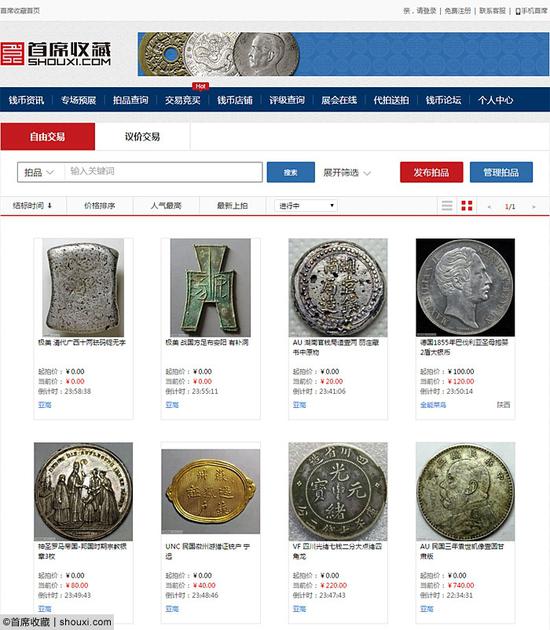Viewport: 550px width, 630px height.
Task: Click the red 发布拍品 button
Action: click(x=431, y=172)
